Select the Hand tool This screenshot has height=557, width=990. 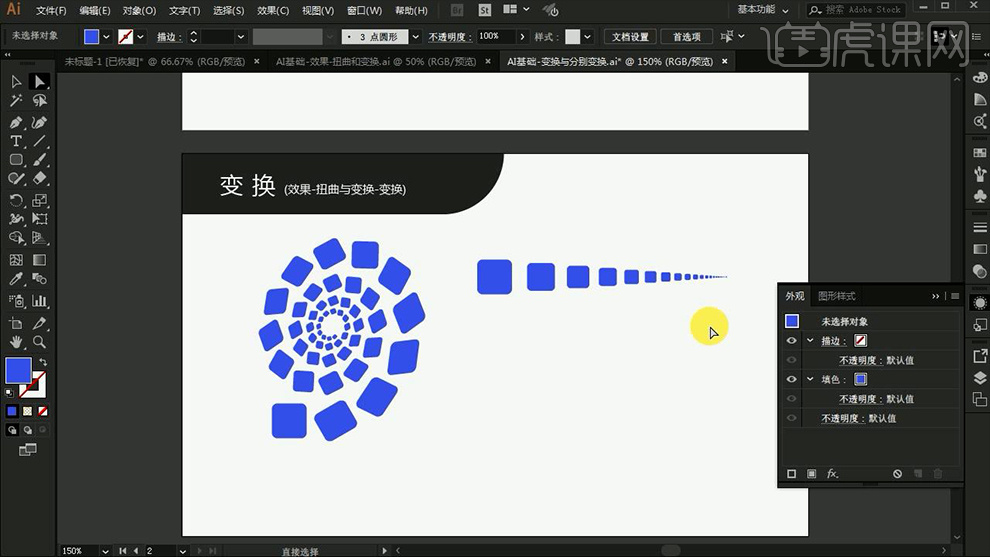[x=16, y=342]
